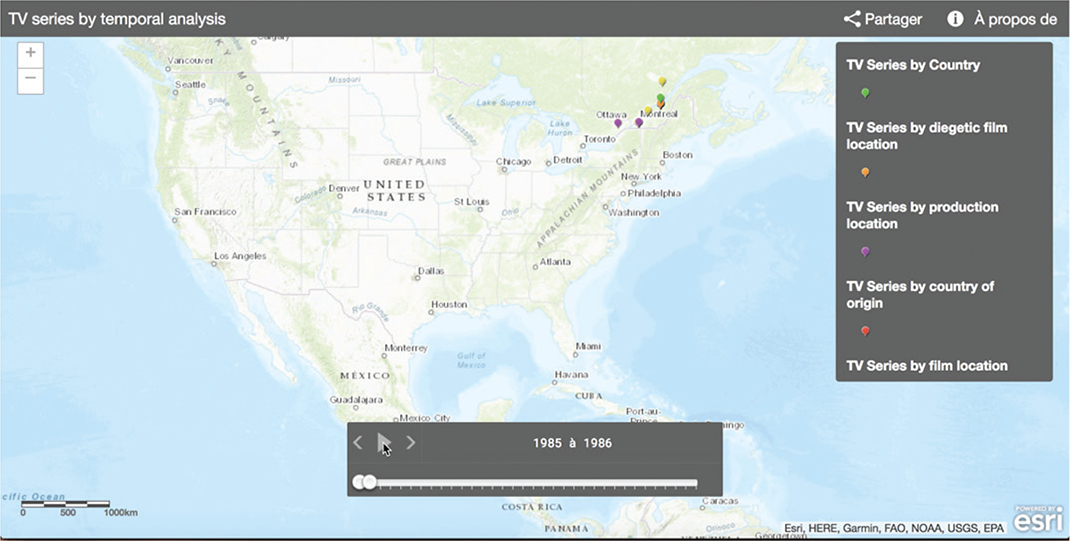
Task: Step to previous time interval
Action: [x=358, y=443]
